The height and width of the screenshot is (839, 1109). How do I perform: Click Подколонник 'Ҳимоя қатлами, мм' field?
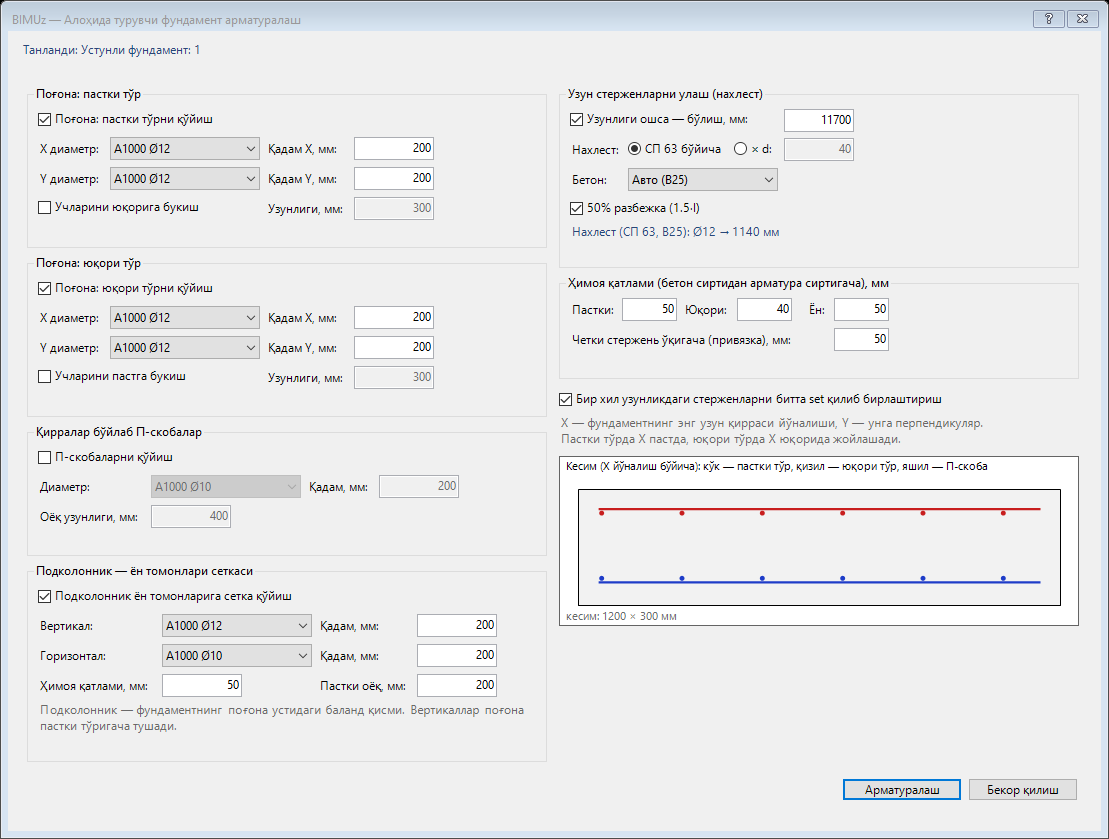(x=202, y=685)
